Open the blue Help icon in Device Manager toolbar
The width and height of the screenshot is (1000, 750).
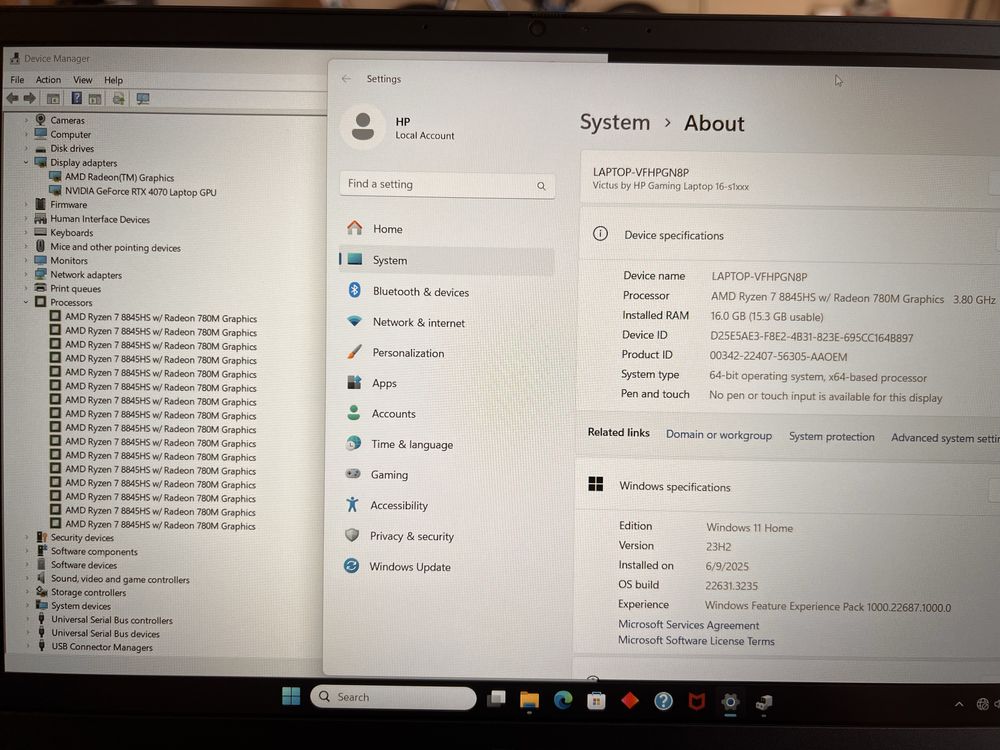pyautogui.click(x=77, y=98)
